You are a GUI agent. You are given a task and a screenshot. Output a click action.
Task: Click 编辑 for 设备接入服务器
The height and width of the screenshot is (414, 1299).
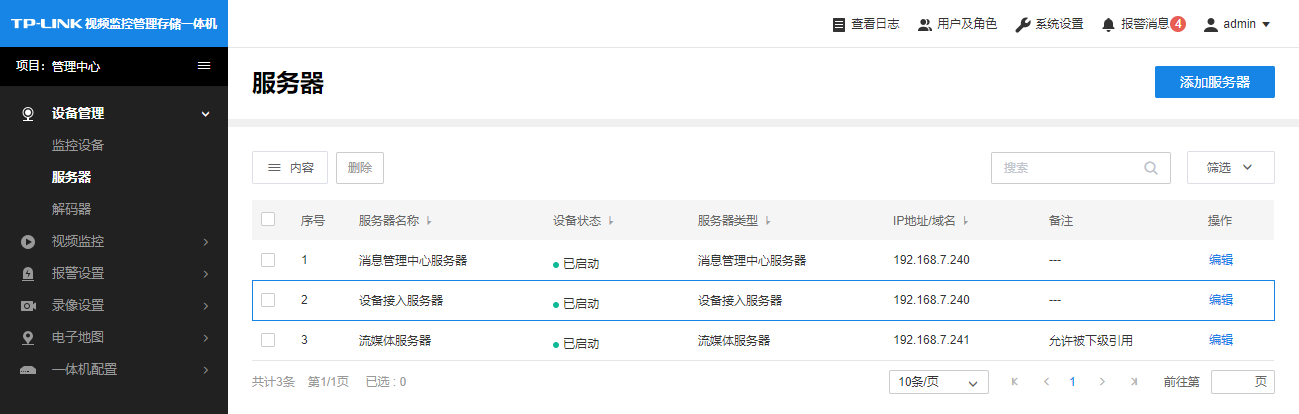[1221, 300]
